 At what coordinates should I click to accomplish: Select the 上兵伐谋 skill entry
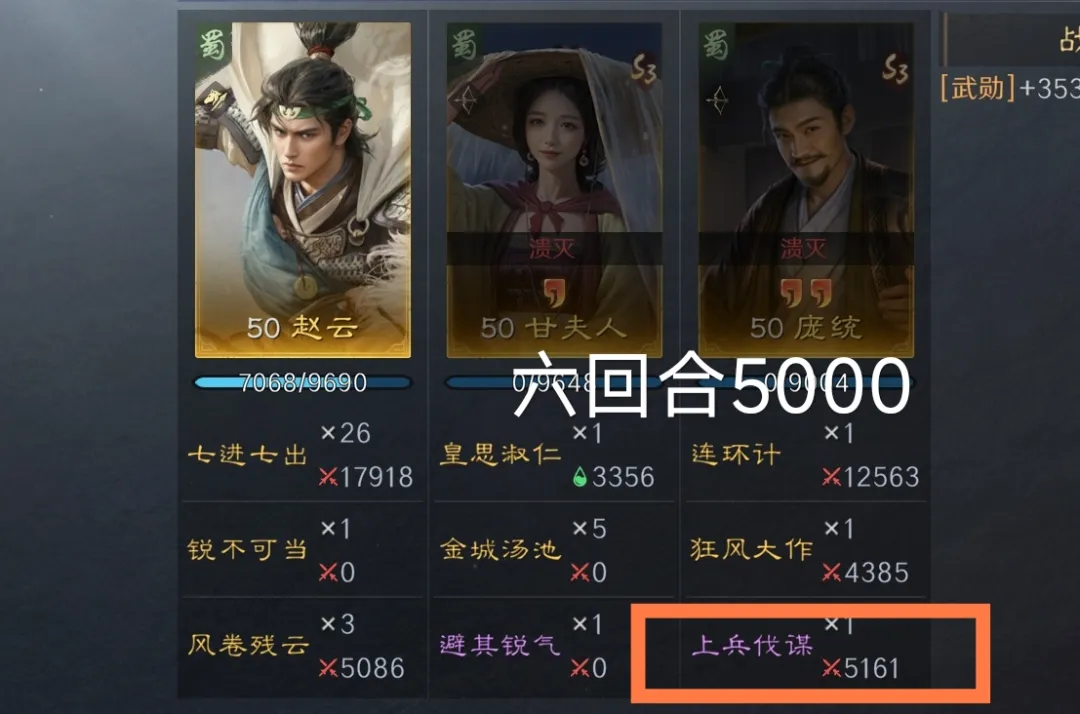click(x=806, y=646)
